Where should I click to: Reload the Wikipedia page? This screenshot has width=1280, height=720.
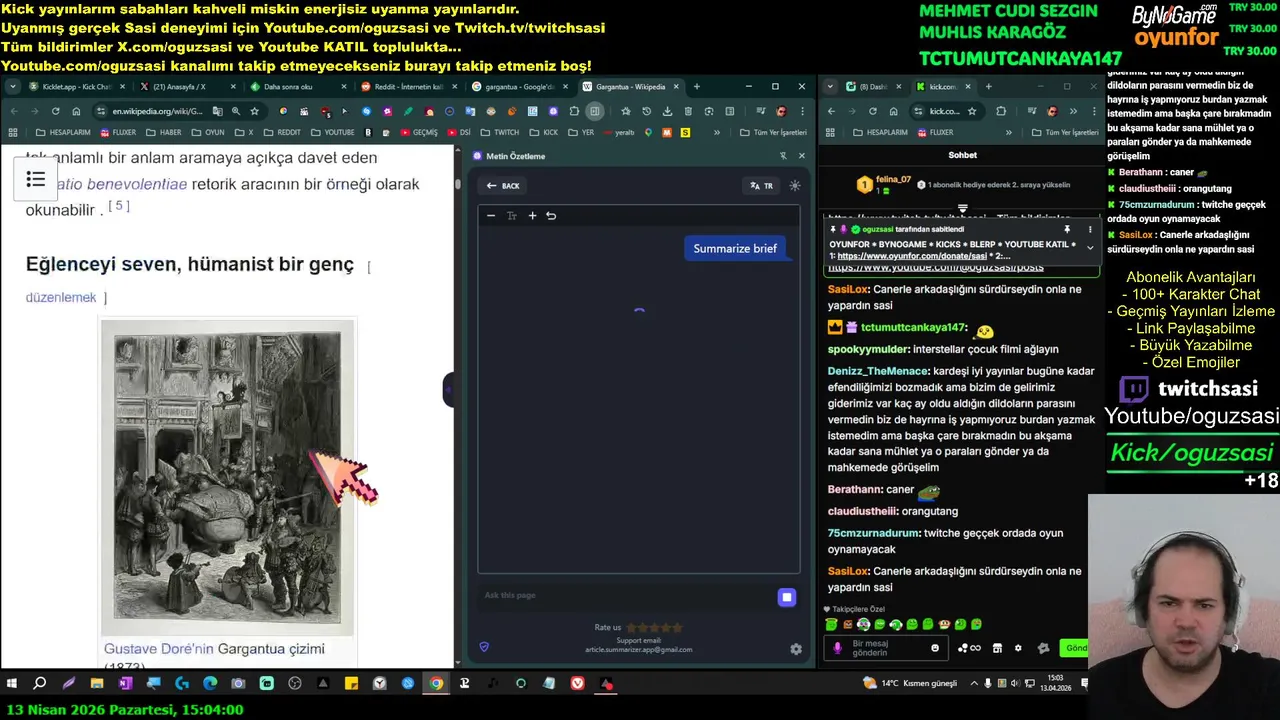[55, 111]
